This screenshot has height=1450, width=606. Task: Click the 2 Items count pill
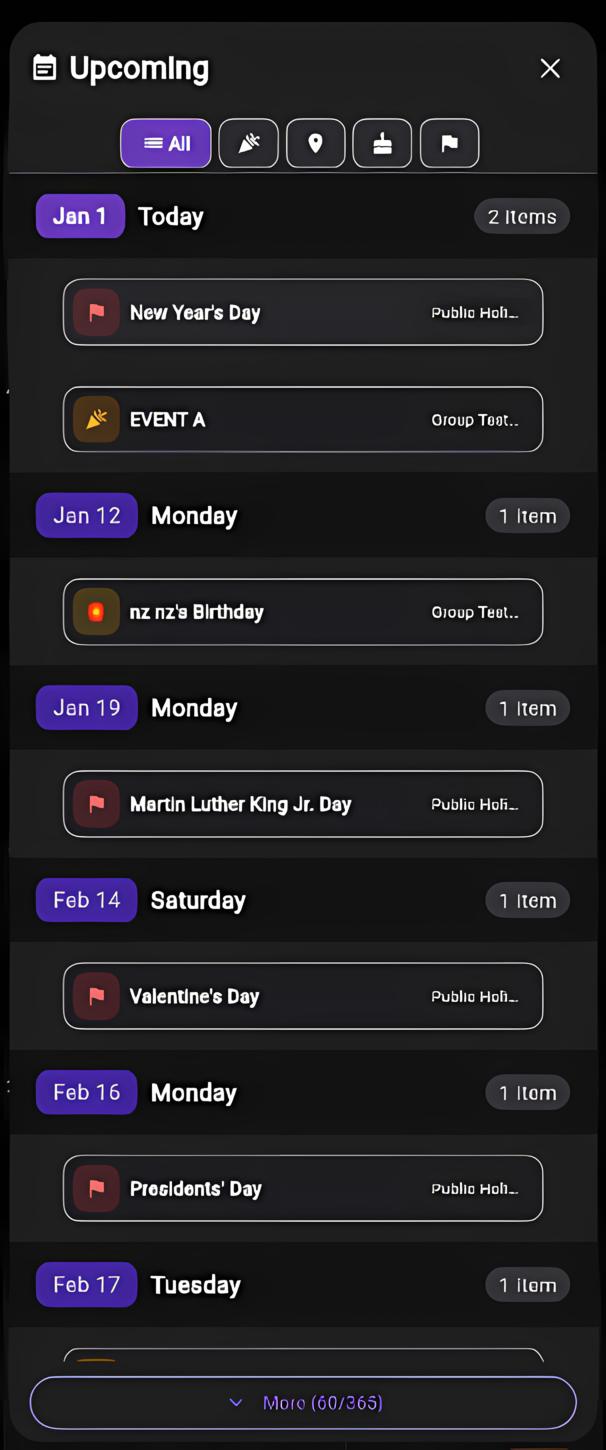521,216
